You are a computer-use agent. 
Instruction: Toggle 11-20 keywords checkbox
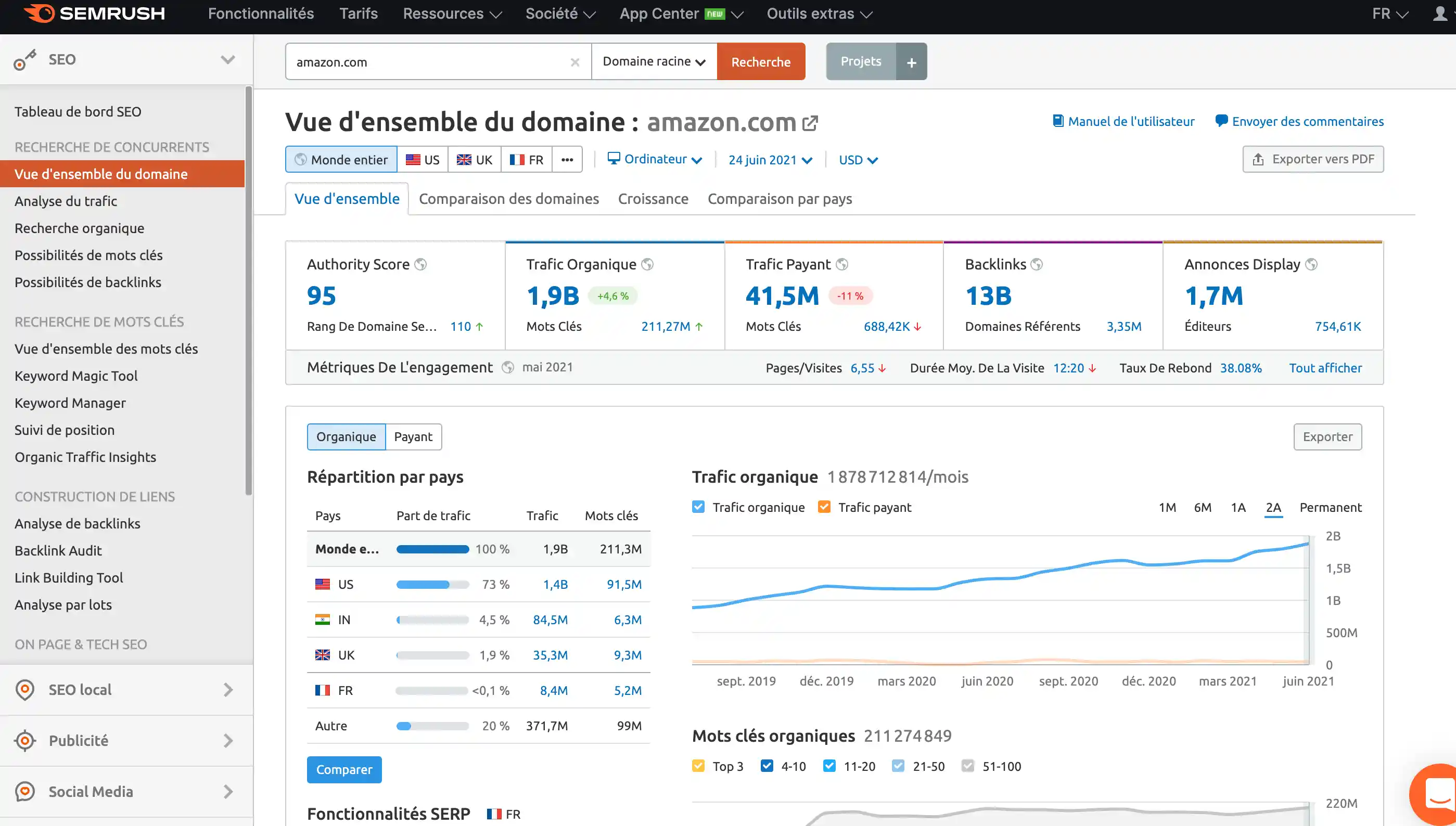click(829, 766)
